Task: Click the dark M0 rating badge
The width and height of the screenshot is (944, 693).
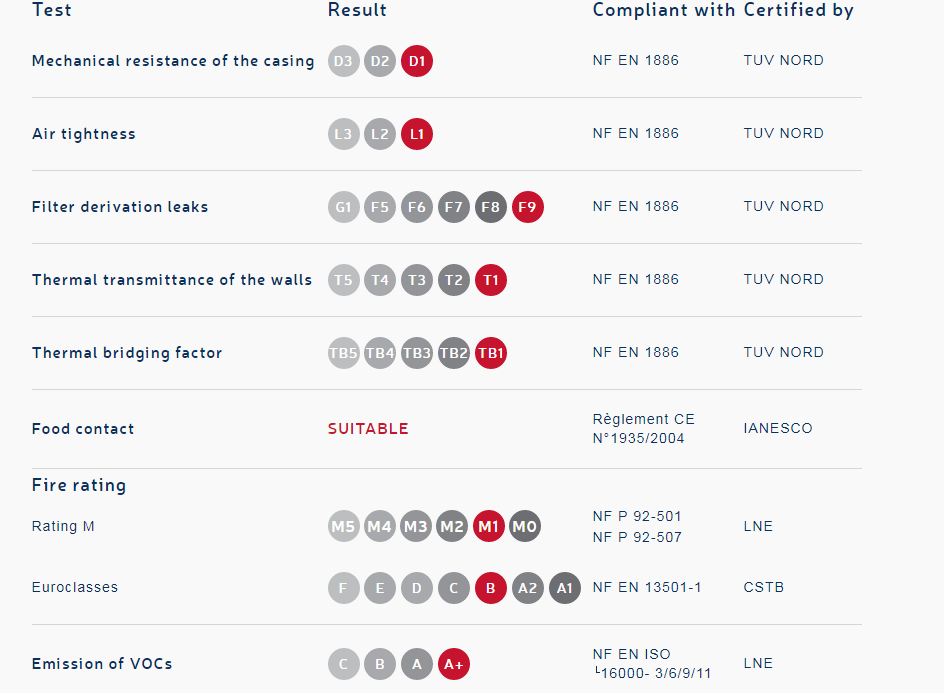Action: click(525, 526)
